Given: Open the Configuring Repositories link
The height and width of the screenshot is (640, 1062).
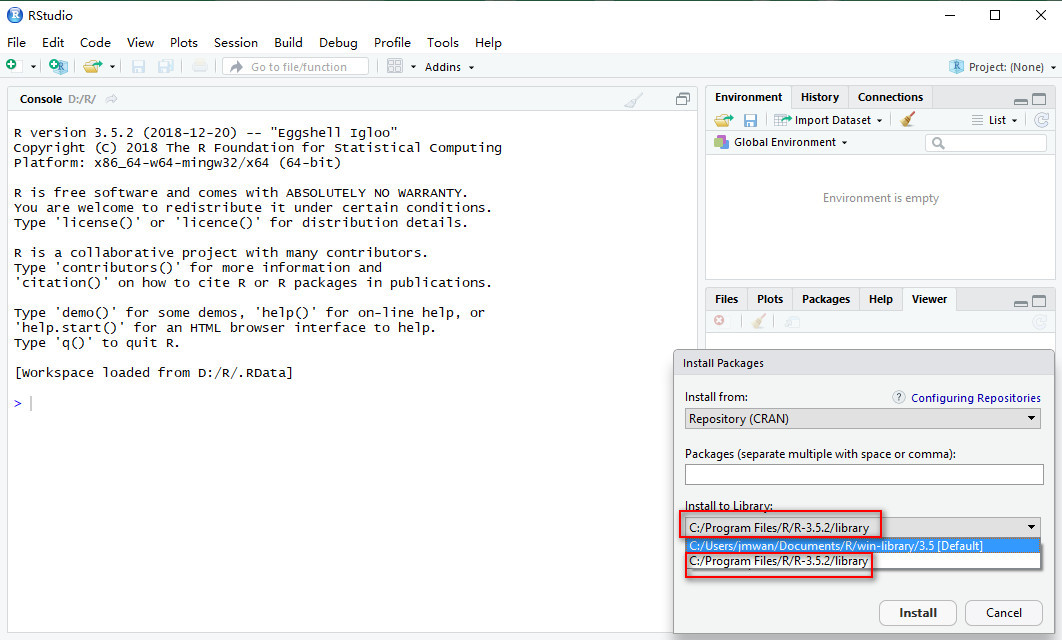Looking at the screenshot, I should pos(975,398).
